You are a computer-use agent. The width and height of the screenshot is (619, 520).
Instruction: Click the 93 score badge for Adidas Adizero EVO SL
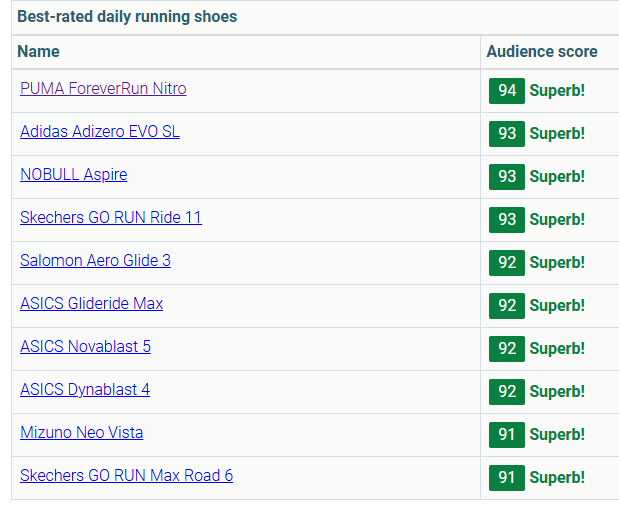point(507,134)
